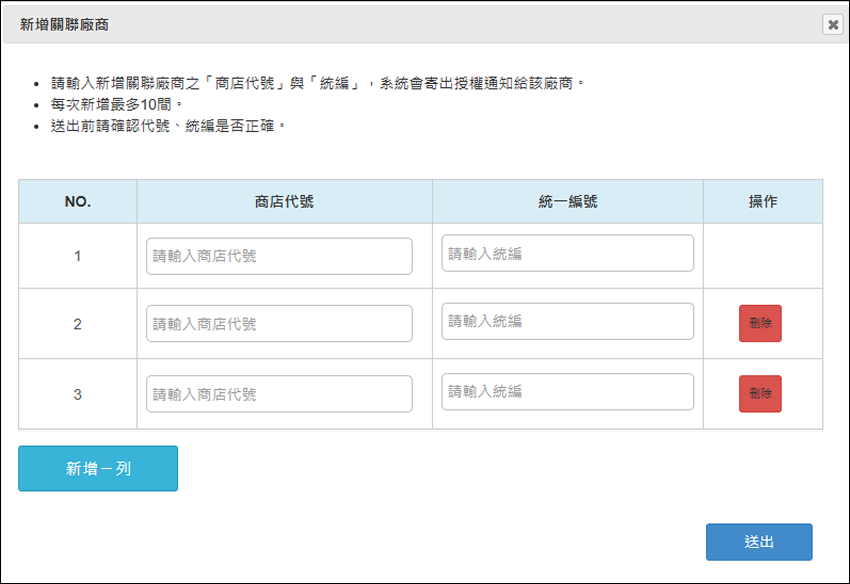
Task: Delete row 2 using red 刪除 button
Action: point(760,323)
